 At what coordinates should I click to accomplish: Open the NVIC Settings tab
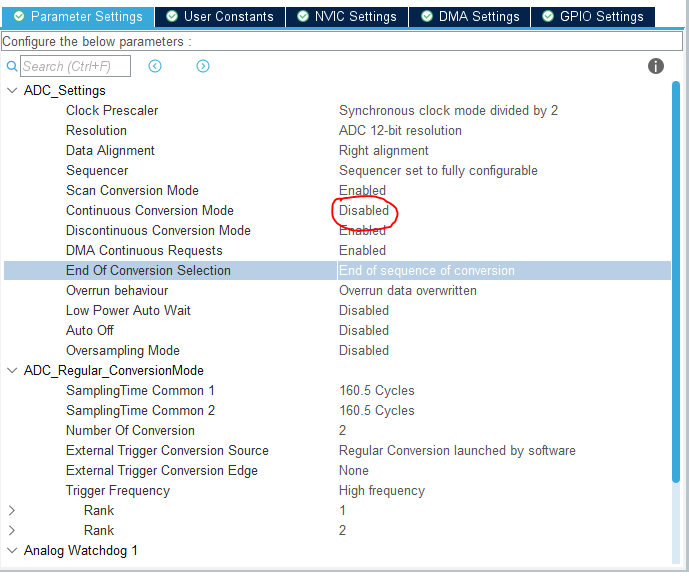(x=347, y=17)
